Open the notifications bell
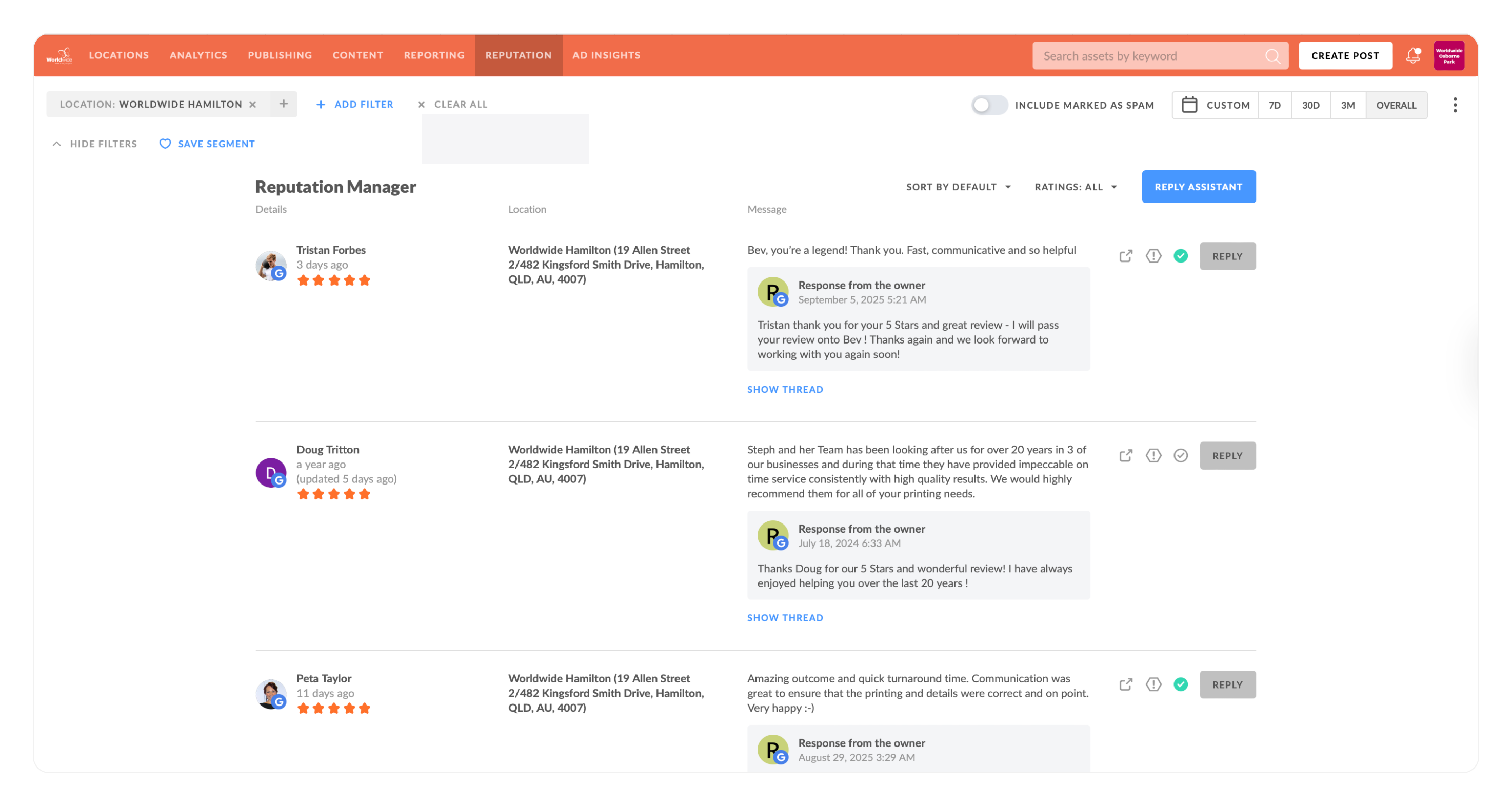Image resolution: width=1512 pixels, height=806 pixels. pos(1413,56)
